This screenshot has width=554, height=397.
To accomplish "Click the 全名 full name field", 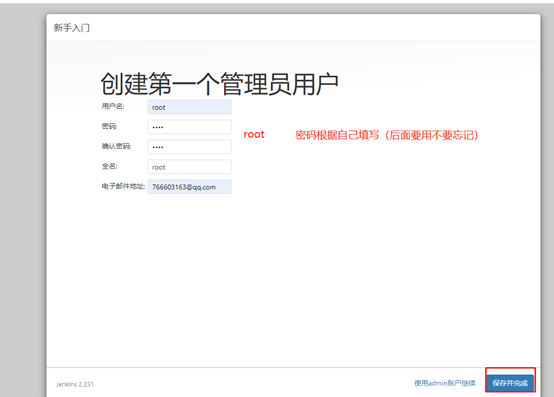I will point(189,167).
